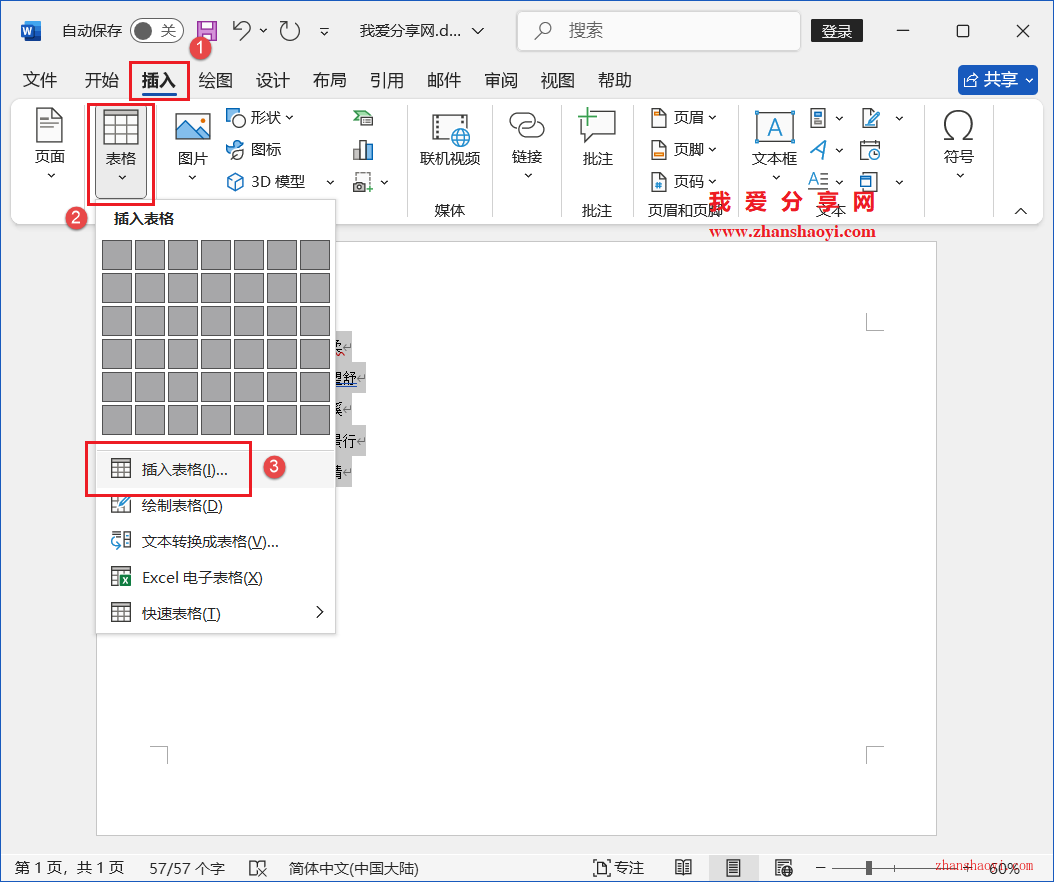Collapse the ribbon with the chevron
This screenshot has height=882, width=1054.
click(1020, 211)
